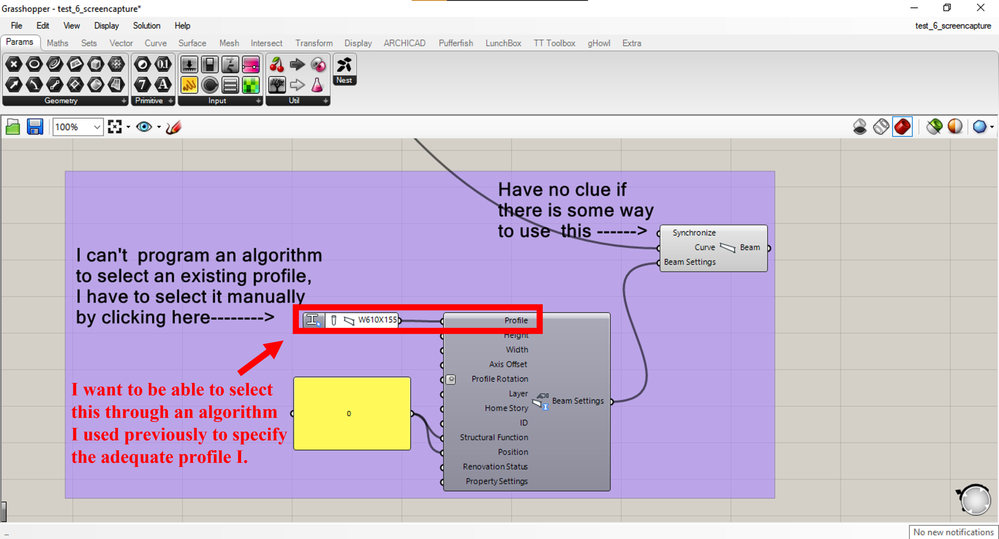Select the Mesh parameter icon in Geometry
The width and height of the screenshot is (999, 539).
point(116,64)
